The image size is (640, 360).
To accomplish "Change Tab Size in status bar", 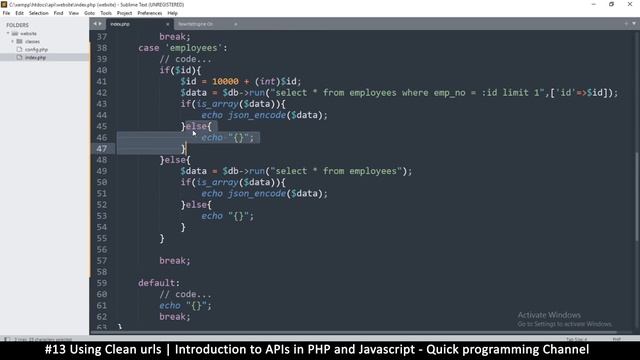I will pos(576,339).
